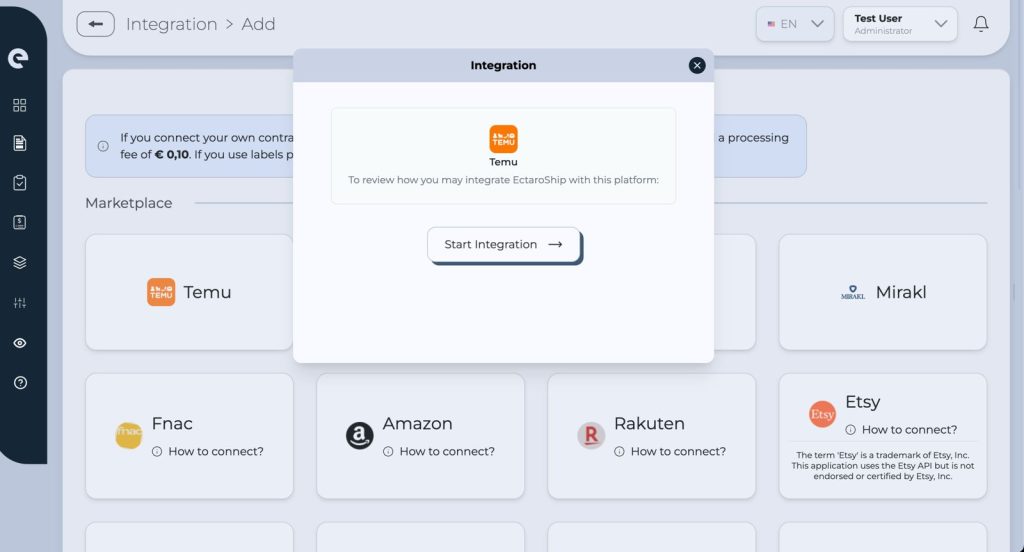Open the document list icon in sidebar
The width and height of the screenshot is (1024, 552).
click(x=20, y=143)
